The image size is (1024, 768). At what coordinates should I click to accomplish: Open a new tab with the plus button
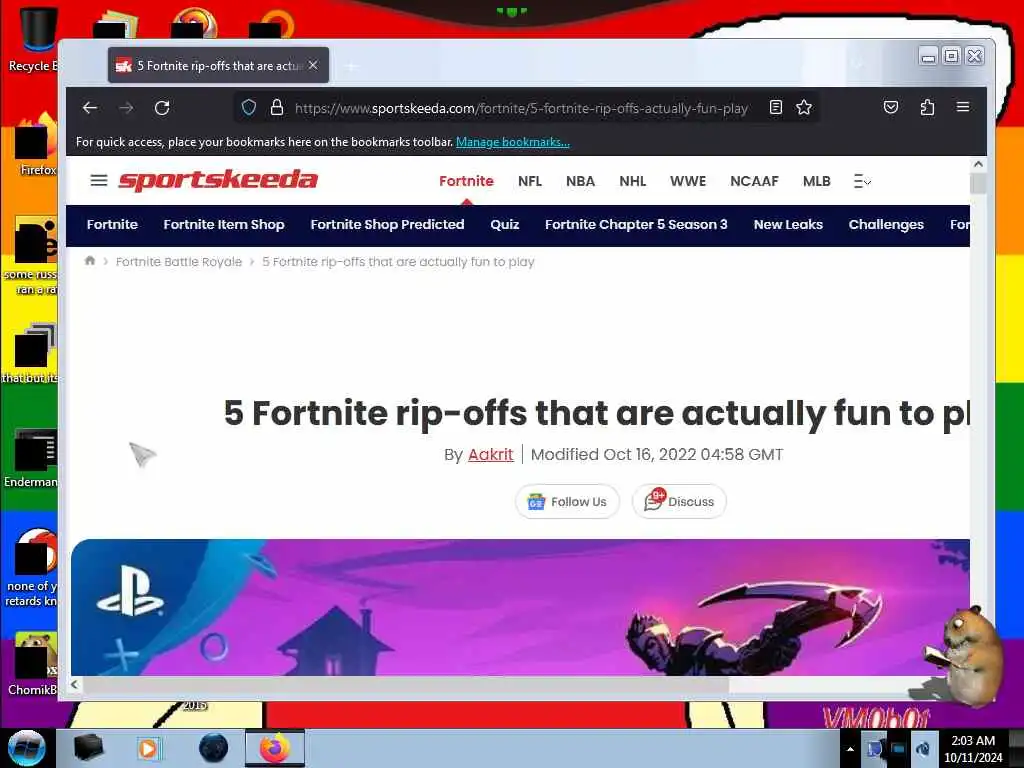(x=351, y=66)
